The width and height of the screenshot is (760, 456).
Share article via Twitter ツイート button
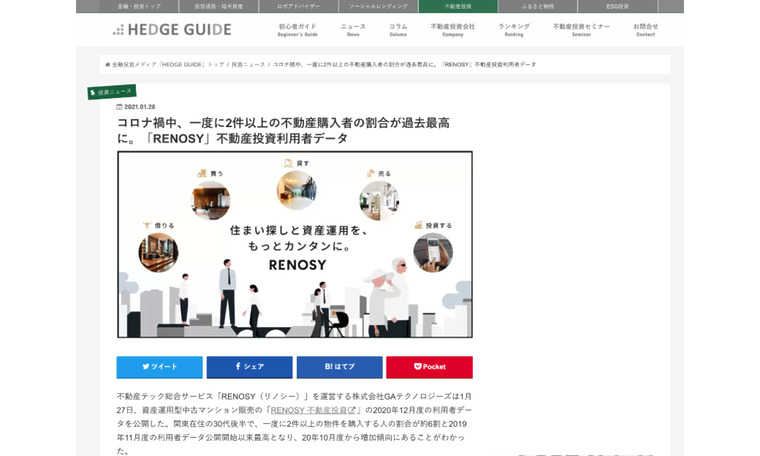coord(159,367)
